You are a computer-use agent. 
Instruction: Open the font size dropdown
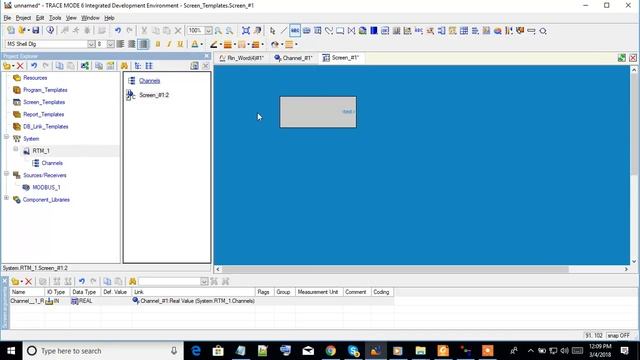[x=110, y=44]
